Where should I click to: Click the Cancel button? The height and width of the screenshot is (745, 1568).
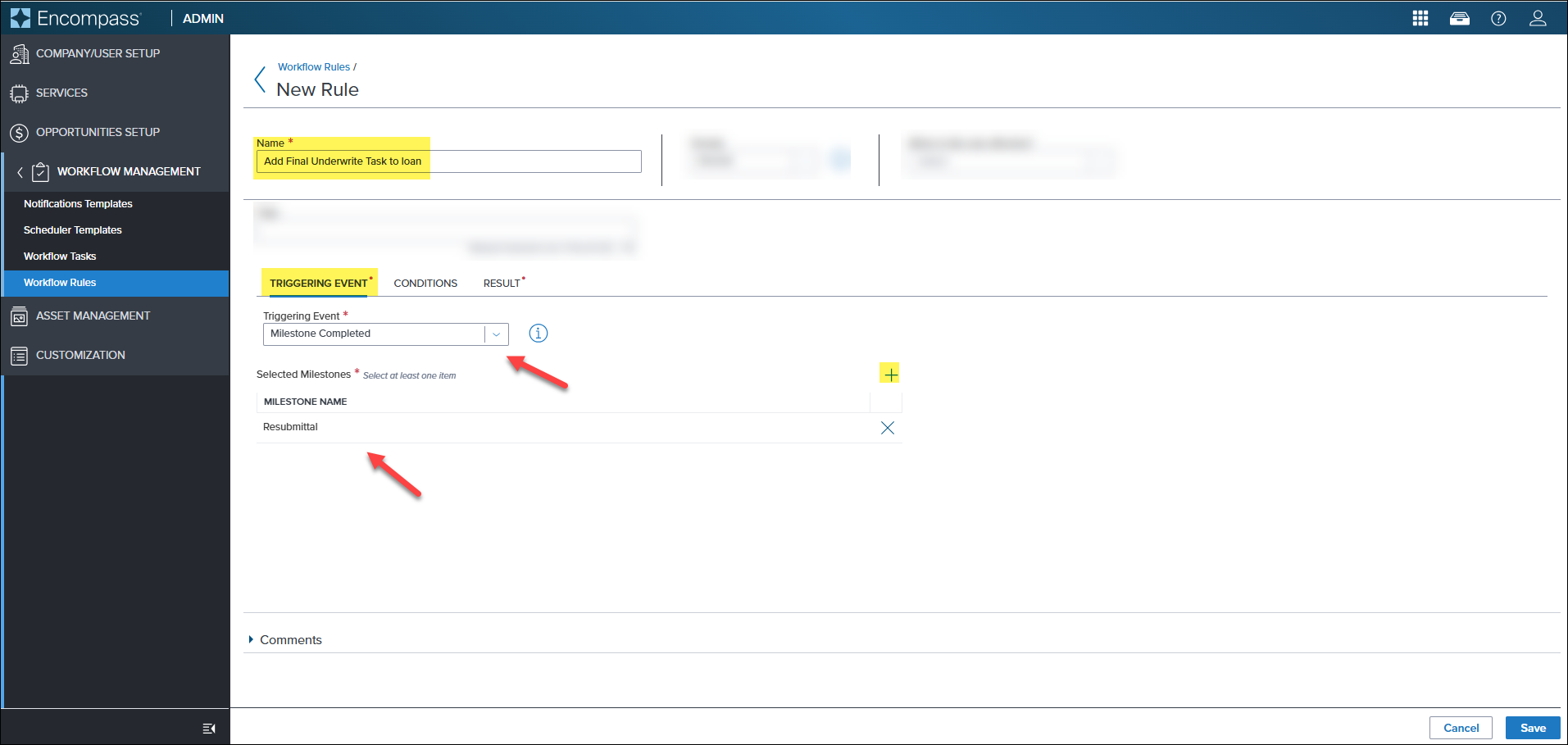click(x=1461, y=728)
